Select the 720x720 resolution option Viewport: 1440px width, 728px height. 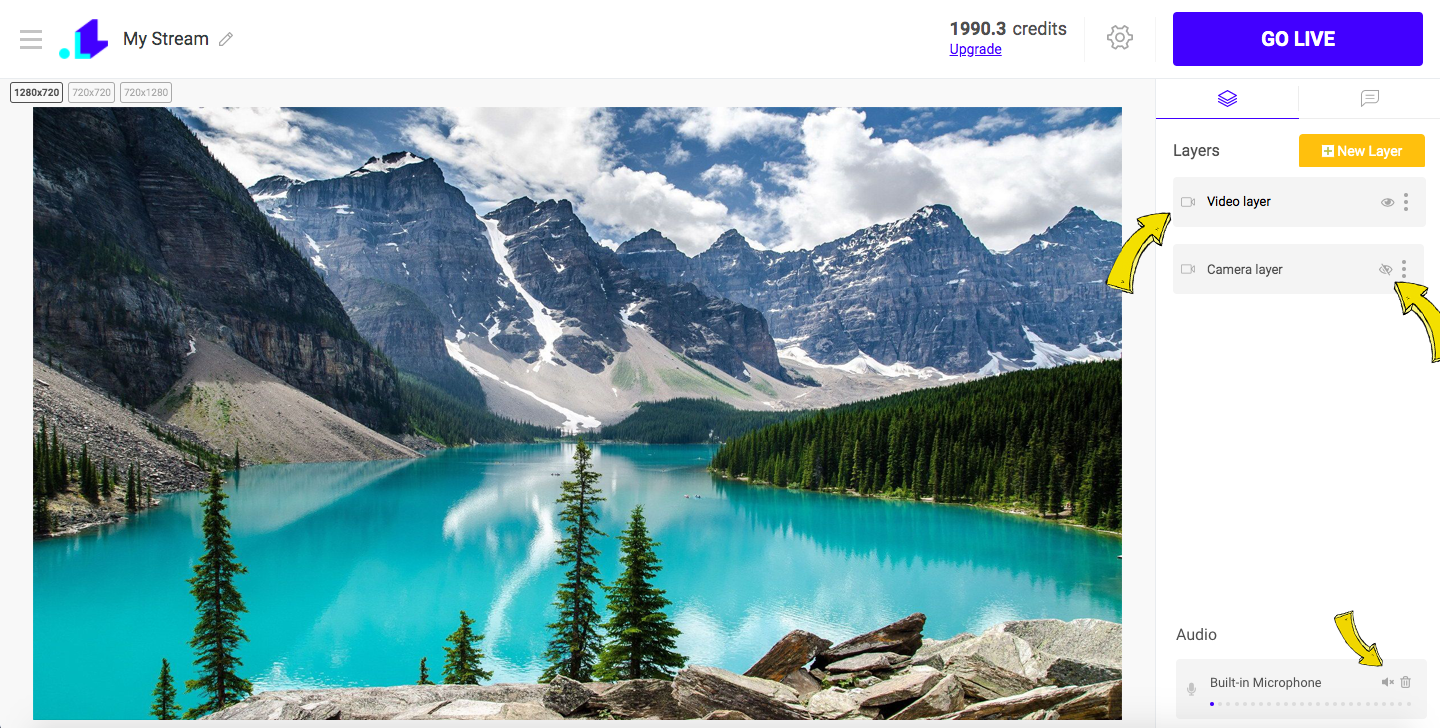91,92
